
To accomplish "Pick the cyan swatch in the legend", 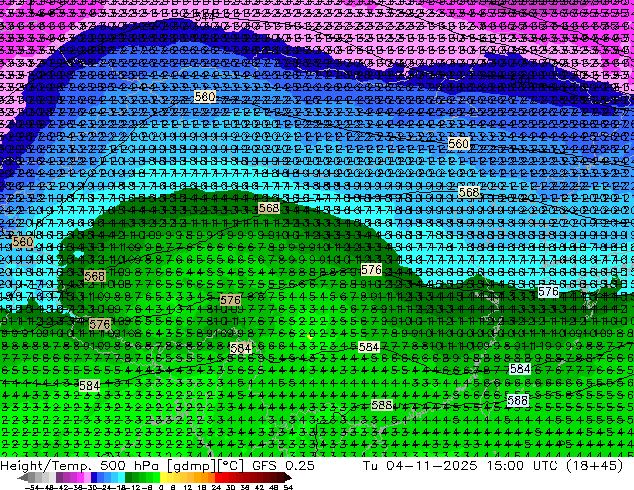I will tap(121, 478).
